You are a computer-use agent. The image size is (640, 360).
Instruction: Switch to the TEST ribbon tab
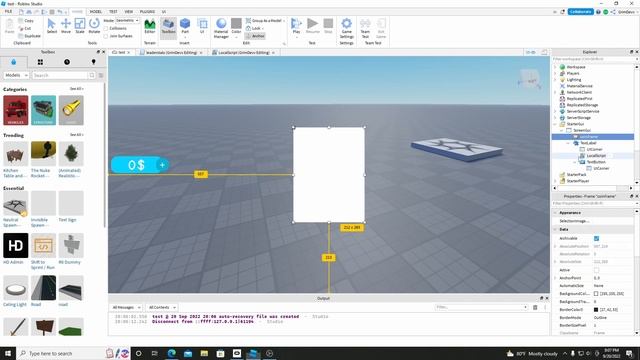(113, 12)
